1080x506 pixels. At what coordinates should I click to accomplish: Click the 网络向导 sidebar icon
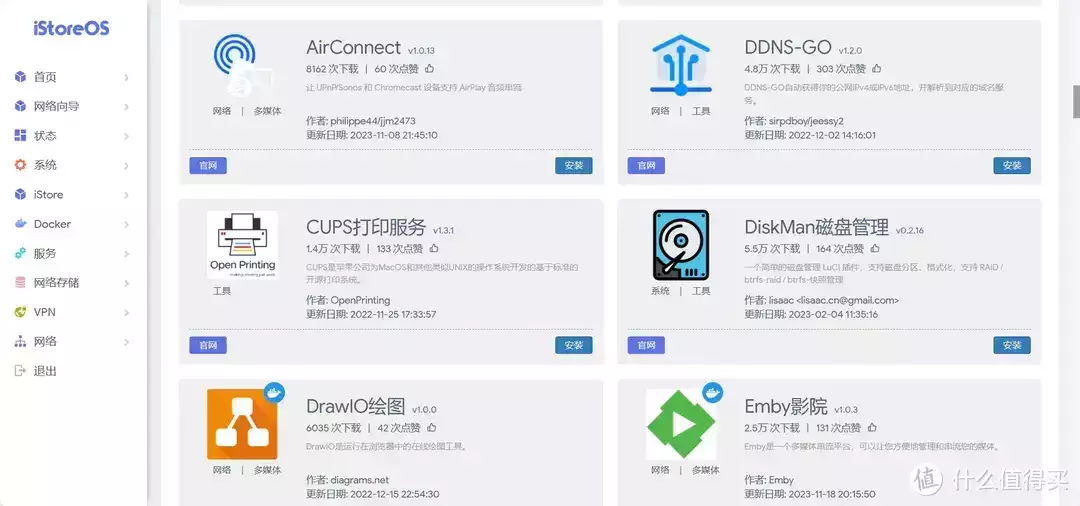(x=20, y=107)
